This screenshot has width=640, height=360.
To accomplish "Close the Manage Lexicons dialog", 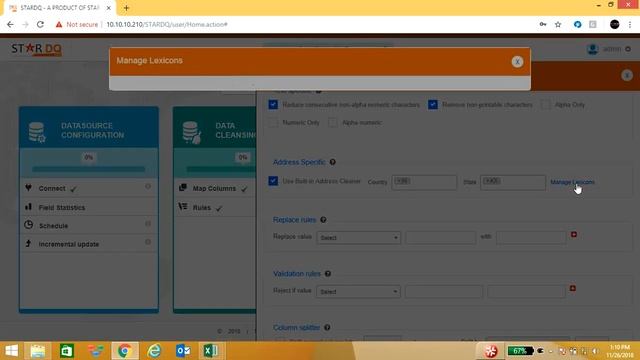I will pos(517,62).
